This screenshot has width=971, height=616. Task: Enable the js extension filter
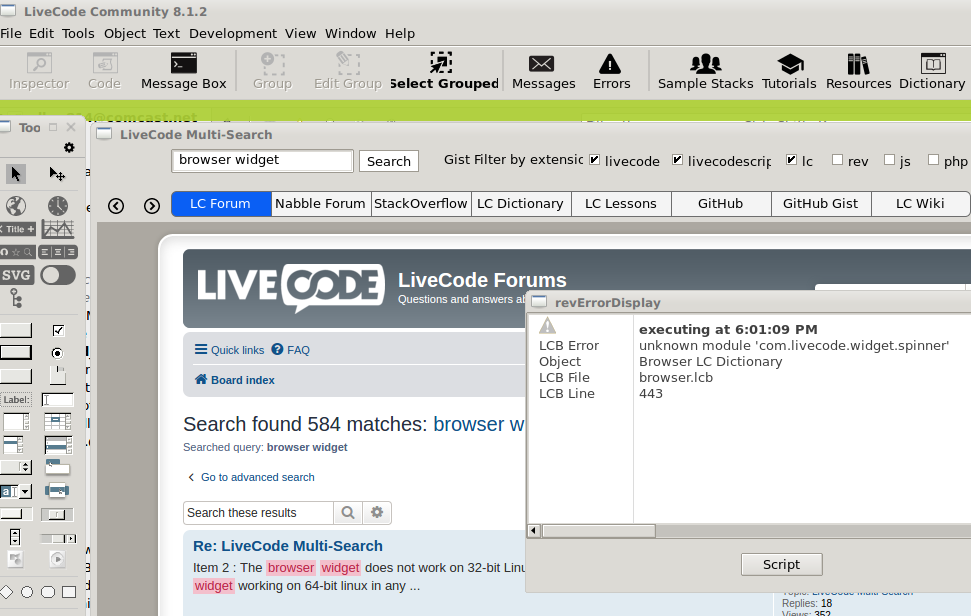pyautogui.click(x=889, y=160)
